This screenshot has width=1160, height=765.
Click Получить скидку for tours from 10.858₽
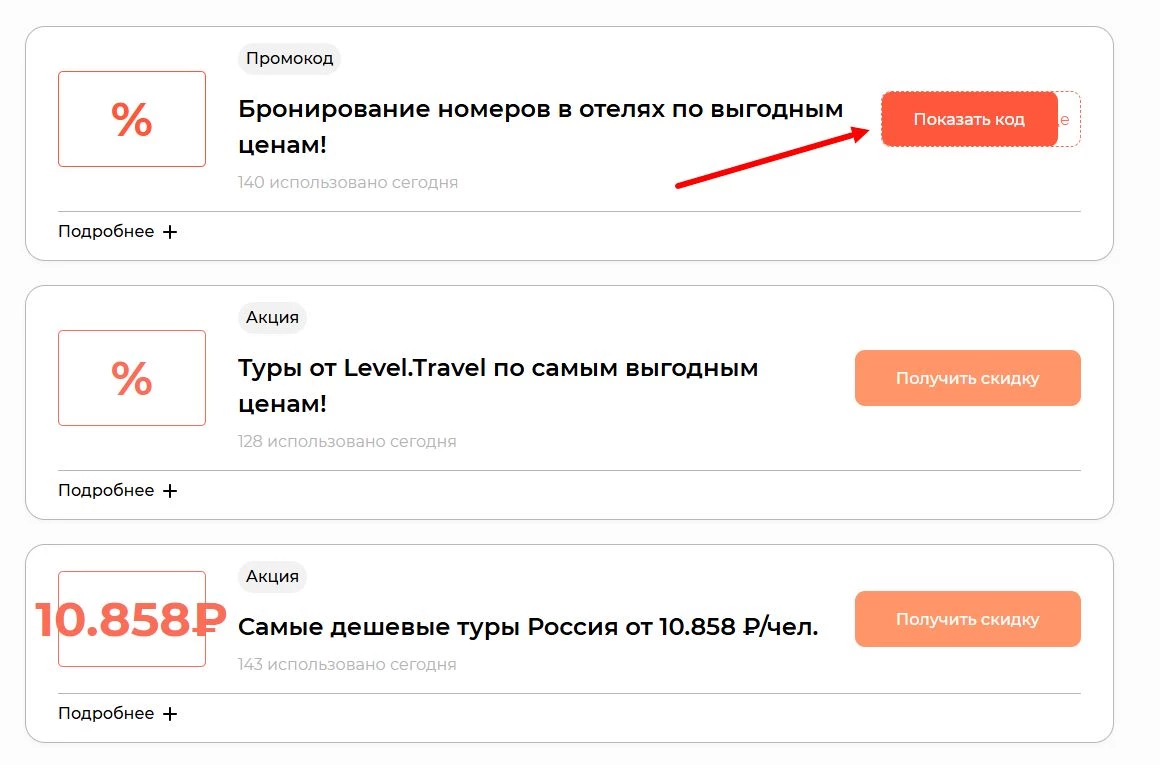point(967,618)
